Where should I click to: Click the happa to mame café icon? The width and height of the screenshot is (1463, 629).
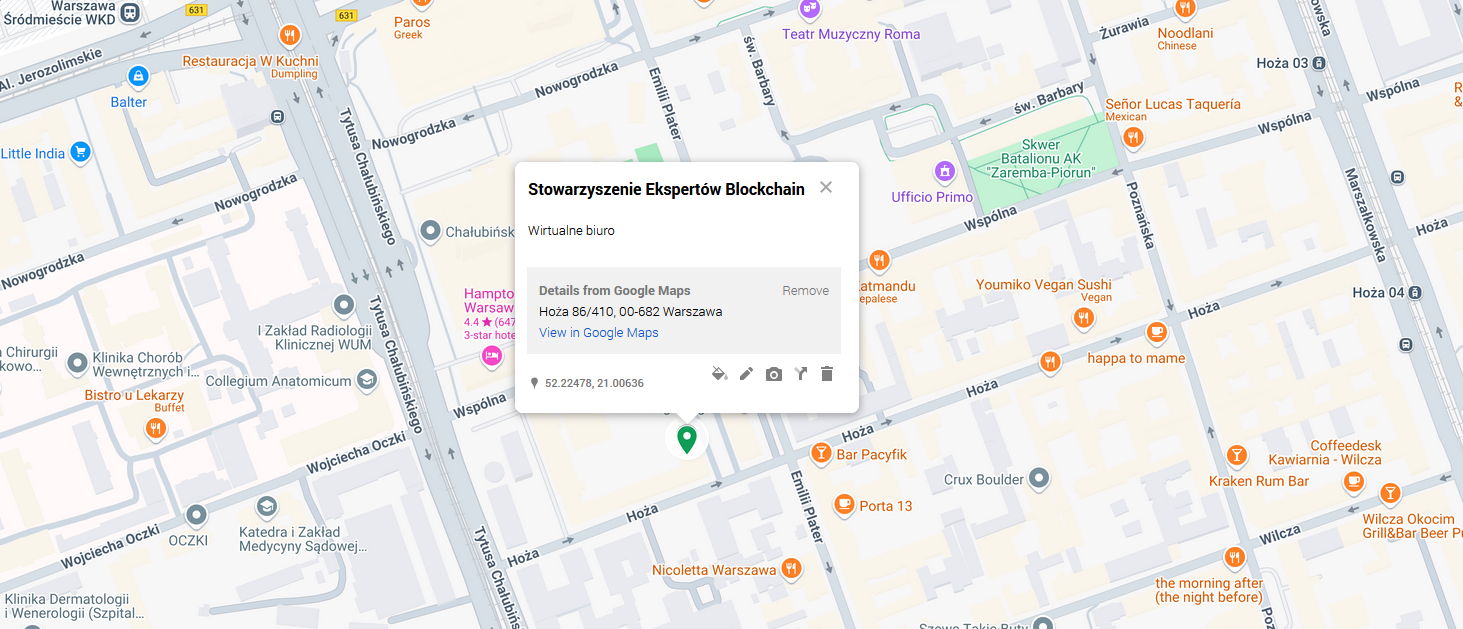pos(1157,331)
